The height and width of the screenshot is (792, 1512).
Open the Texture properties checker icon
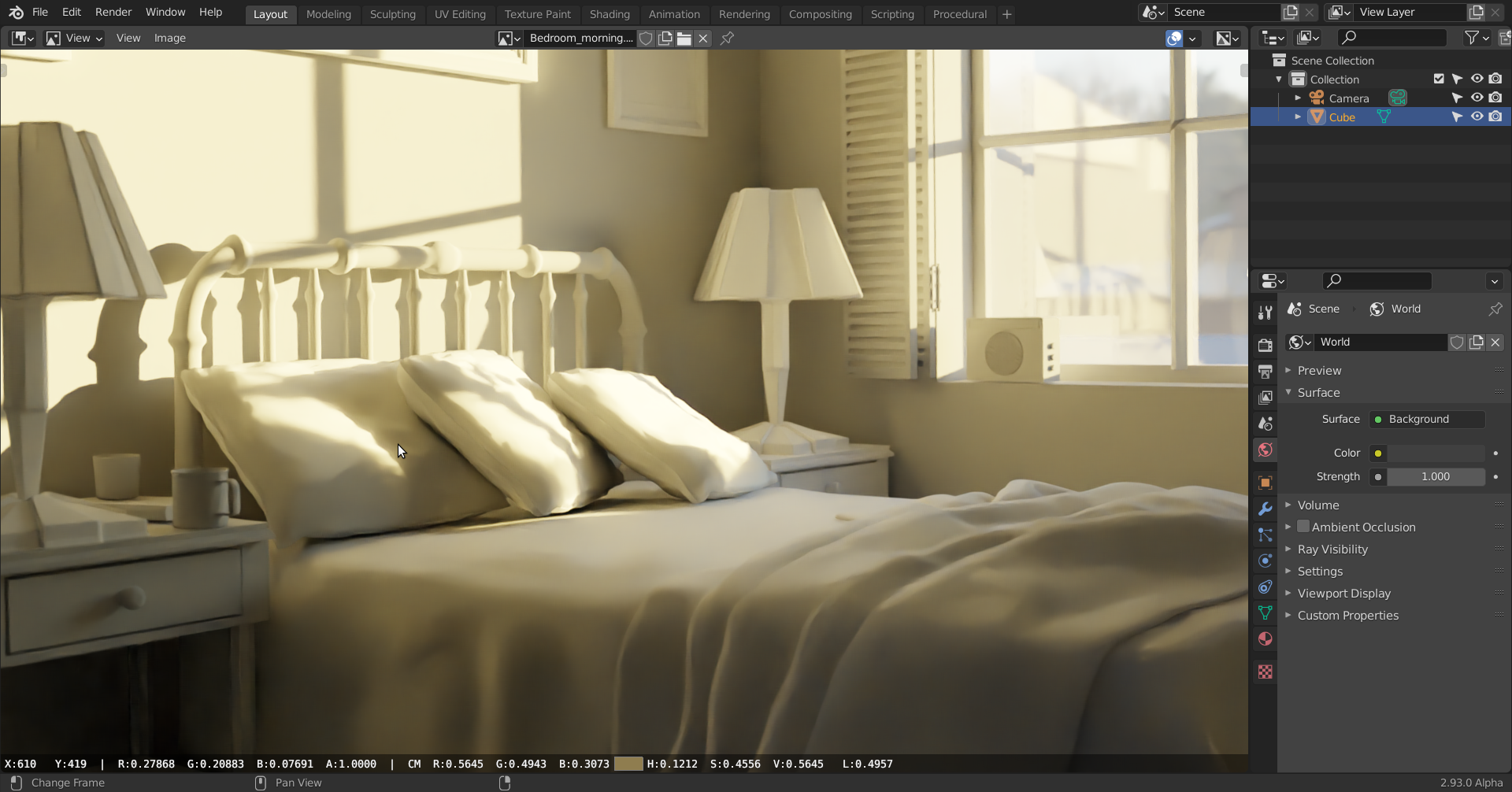click(x=1265, y=672)
